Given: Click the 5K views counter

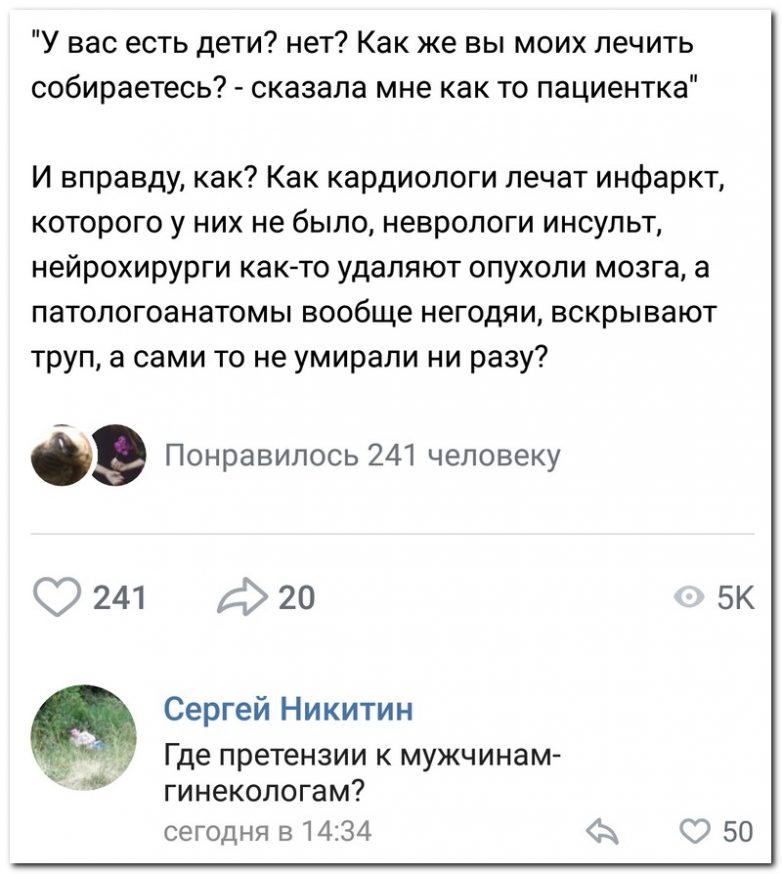Looking at the screenshot, I should [x=734, y=598].
